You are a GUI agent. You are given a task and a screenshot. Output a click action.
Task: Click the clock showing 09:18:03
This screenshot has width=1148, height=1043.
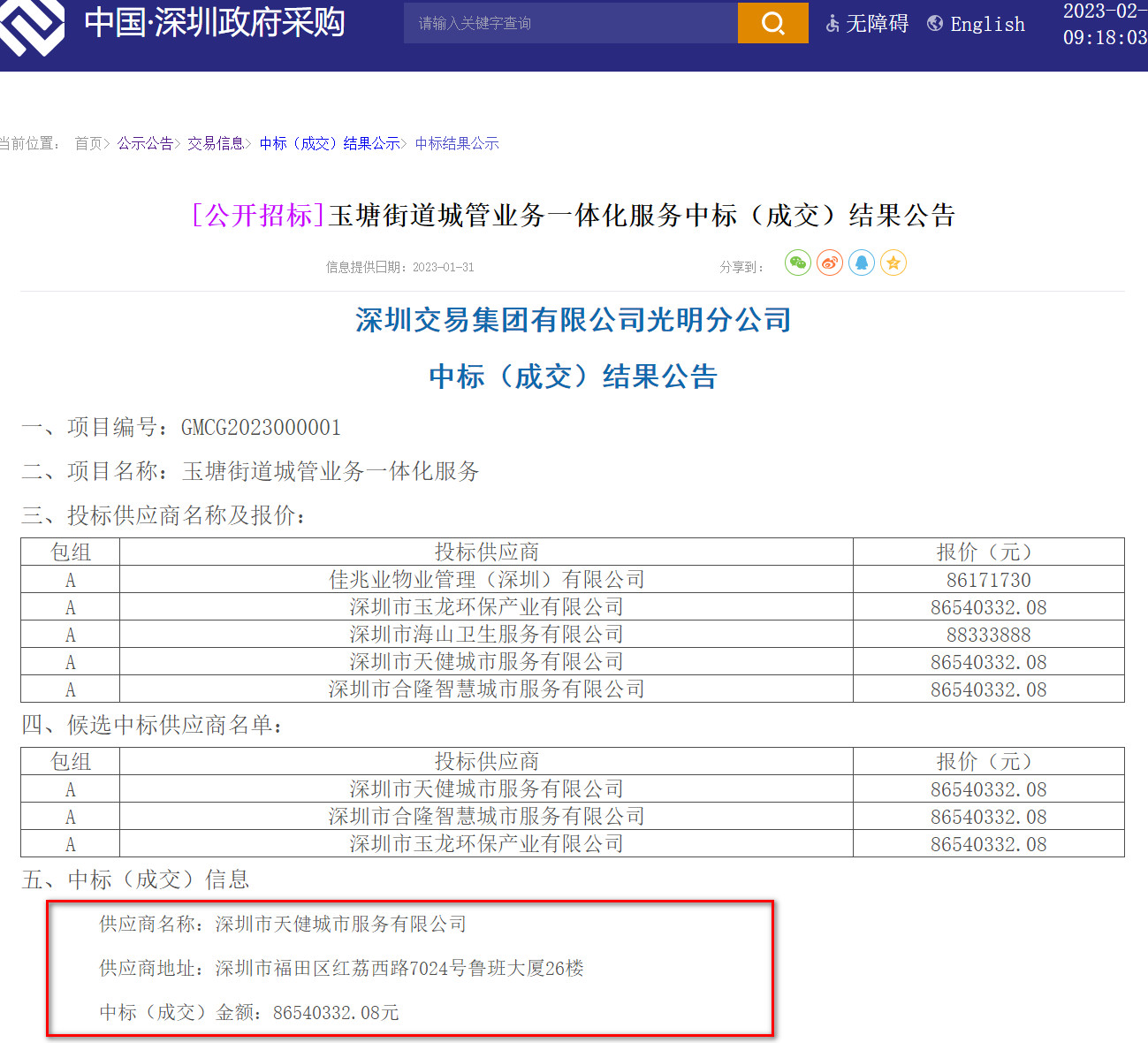(x=1105, y=37)
